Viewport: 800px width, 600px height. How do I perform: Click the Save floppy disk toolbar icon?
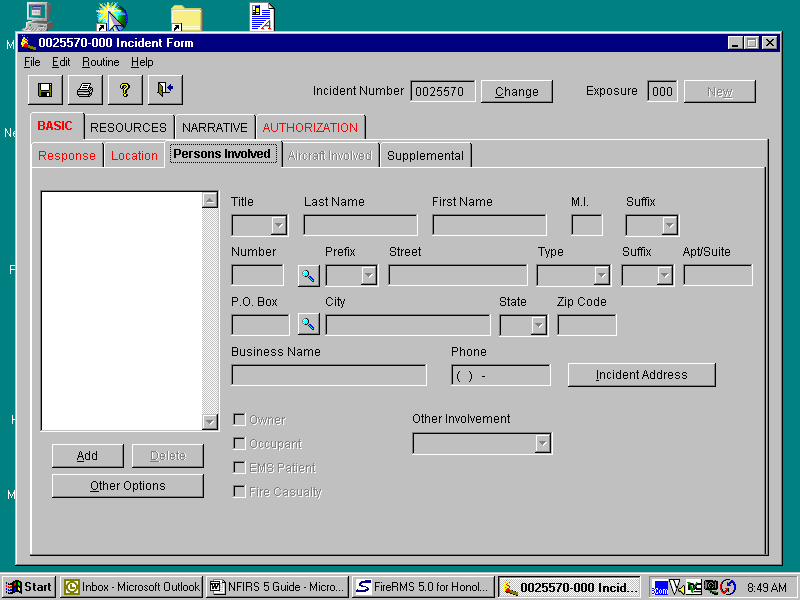[x=45, y=90]
